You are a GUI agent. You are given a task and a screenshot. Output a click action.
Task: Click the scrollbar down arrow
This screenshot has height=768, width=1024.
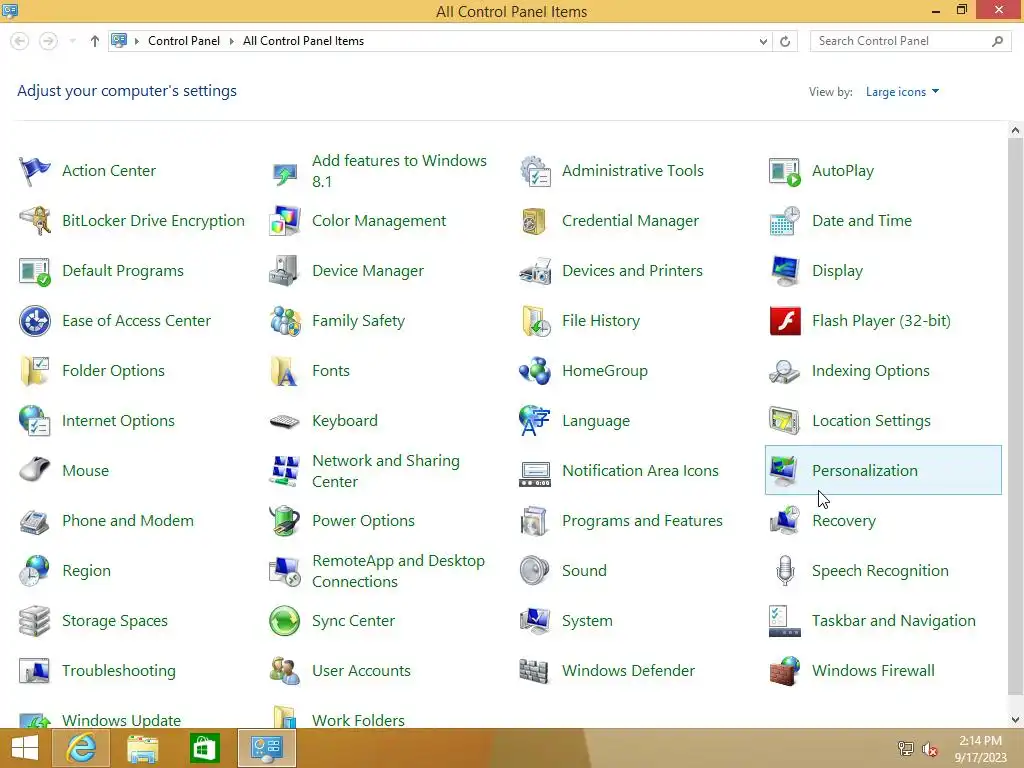point(1015,720)
